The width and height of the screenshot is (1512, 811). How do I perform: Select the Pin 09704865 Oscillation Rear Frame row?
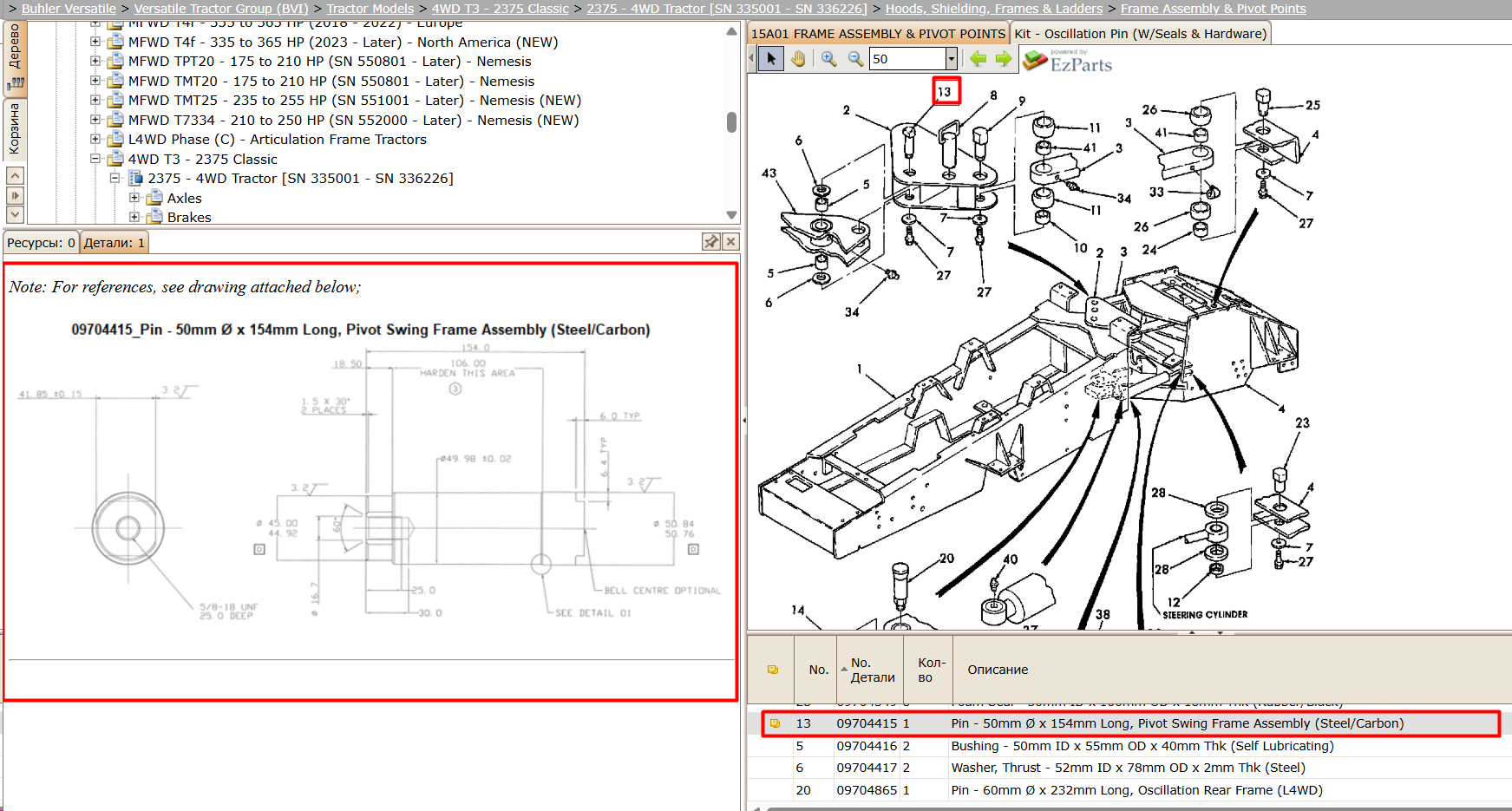pos(1129,790)
